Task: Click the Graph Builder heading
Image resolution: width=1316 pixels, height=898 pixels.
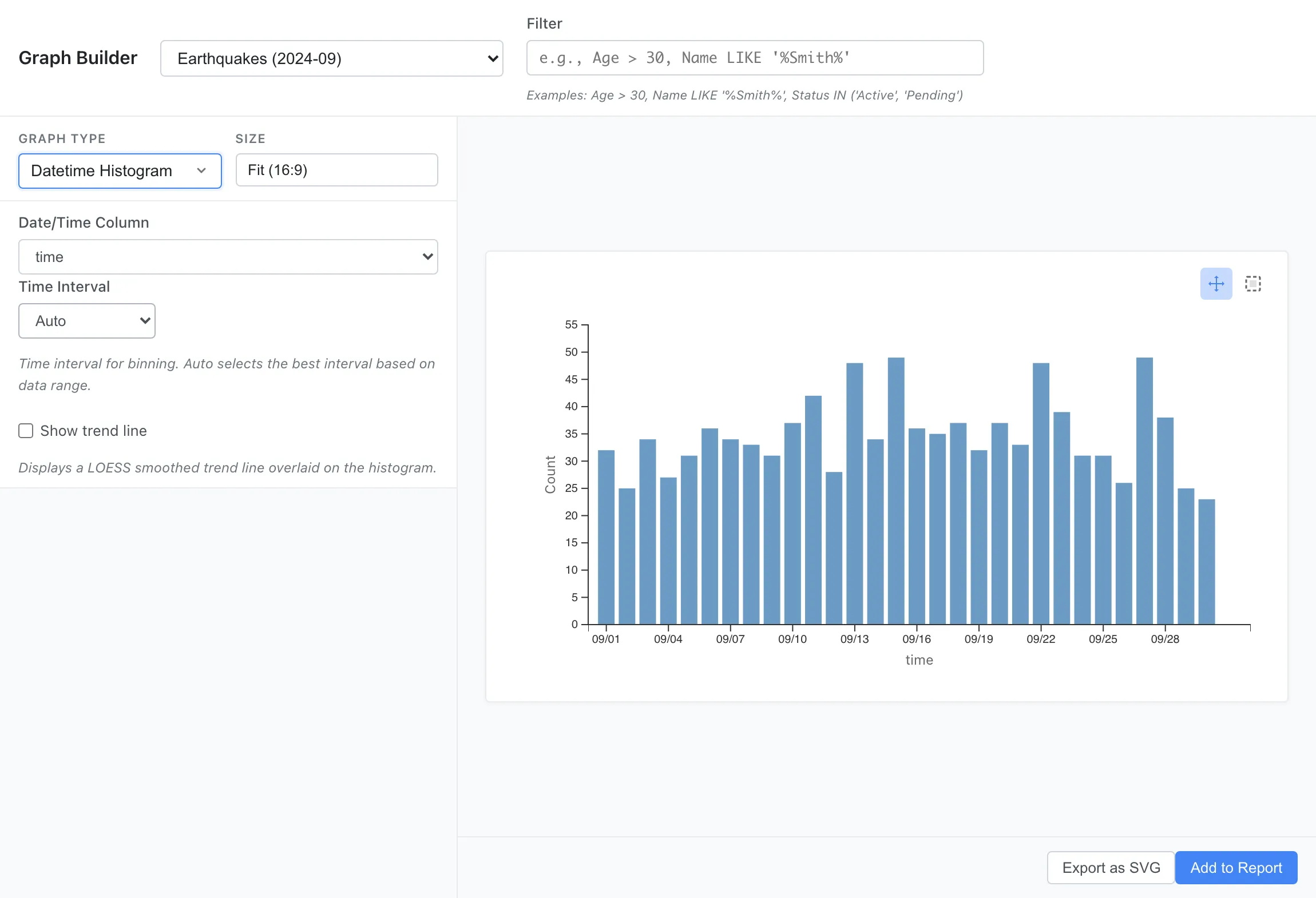Action: click(x=78, y=57)
